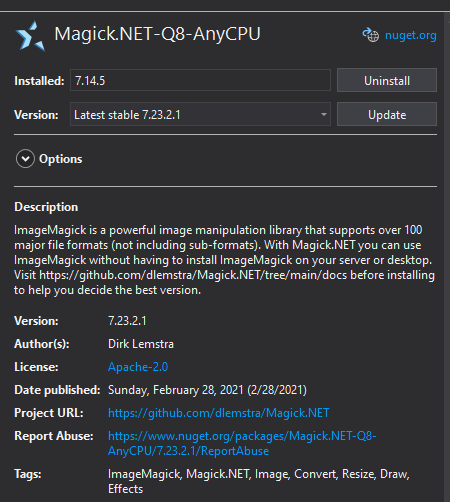This screenshot has width=450, height=502.
Task: Open the Apache-2.0 license link
Action: (138, 367)
